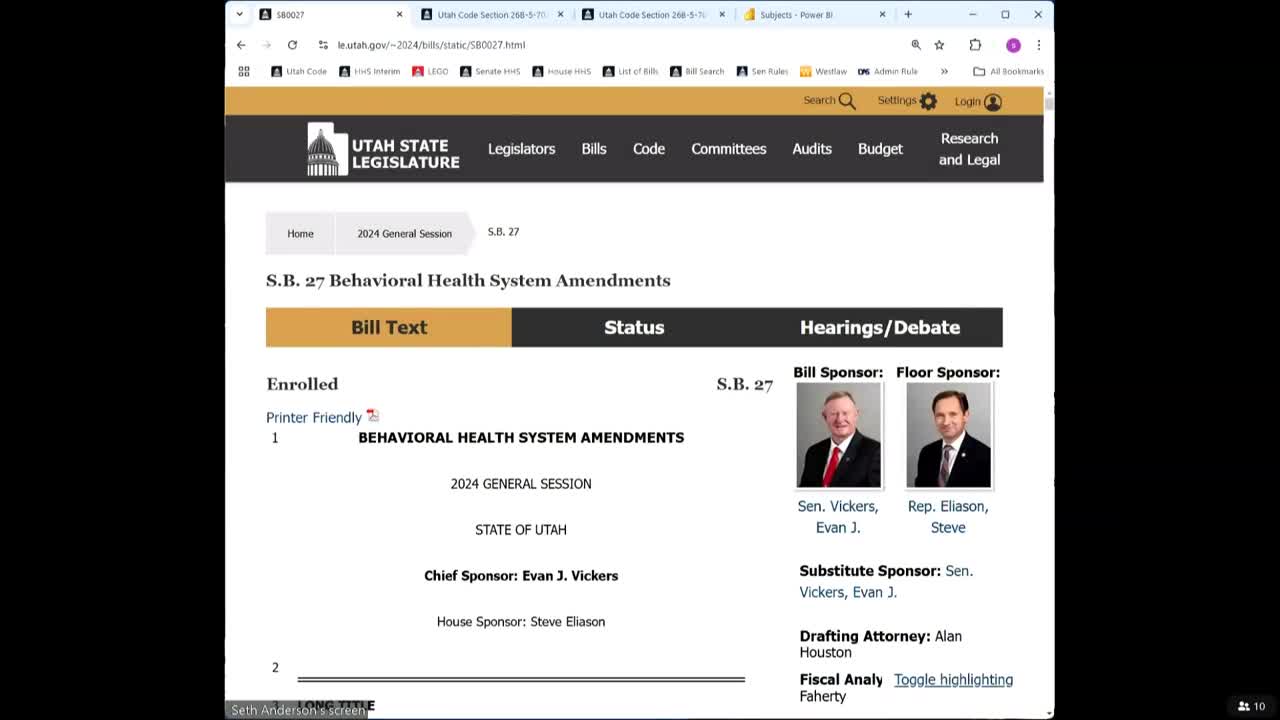Bookmark this page via the star icon
Viewport: 1280px width, 720px height.
[x=938, y=45]
